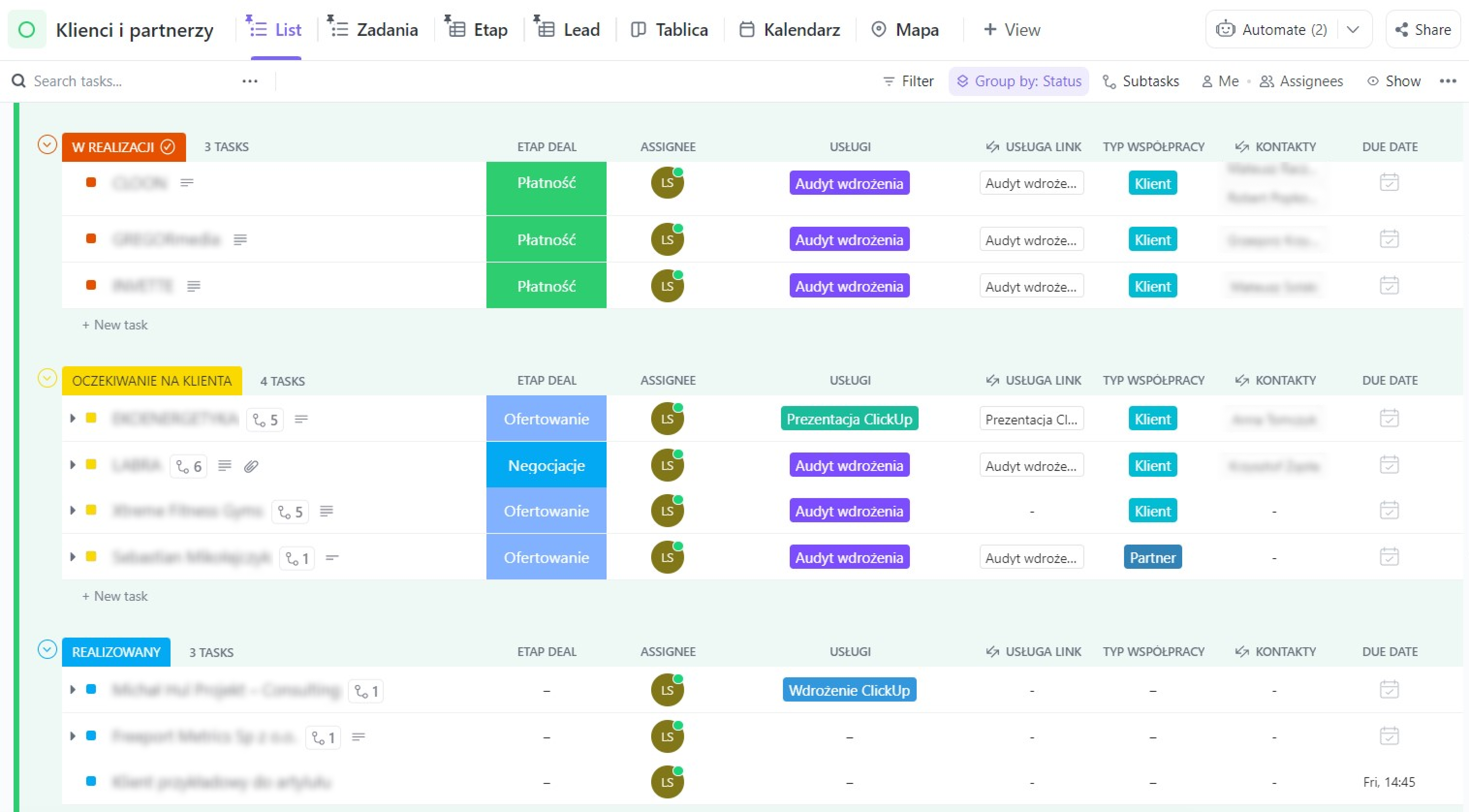
Task: Open description icon of second W REALIZACJI task
Action: click(x=240, y=239)
